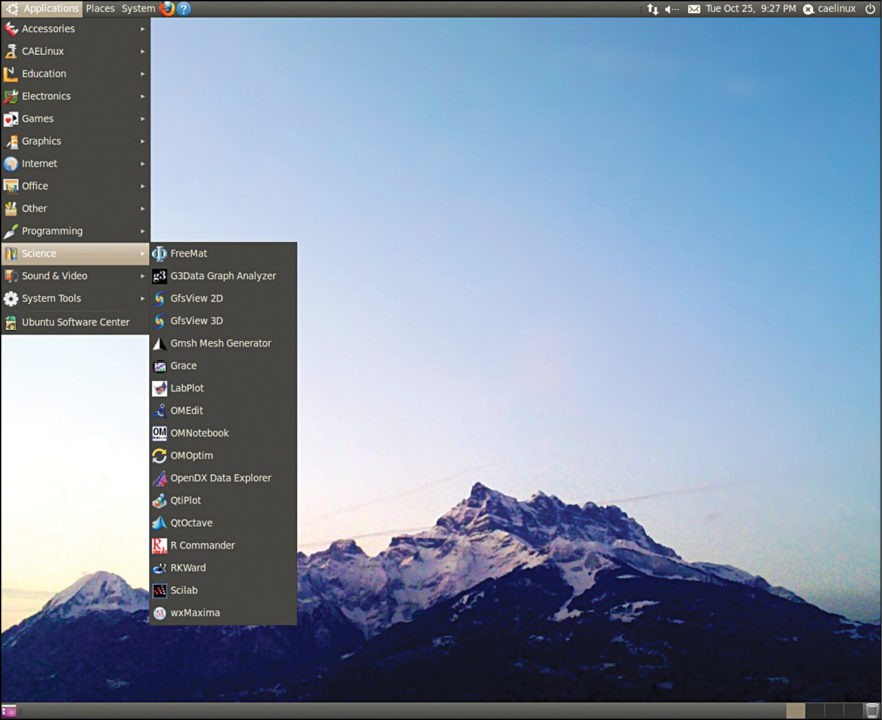Open the Trash icon in bottom panel
This screenshot has width=882, height=720.
click(871, 711)
